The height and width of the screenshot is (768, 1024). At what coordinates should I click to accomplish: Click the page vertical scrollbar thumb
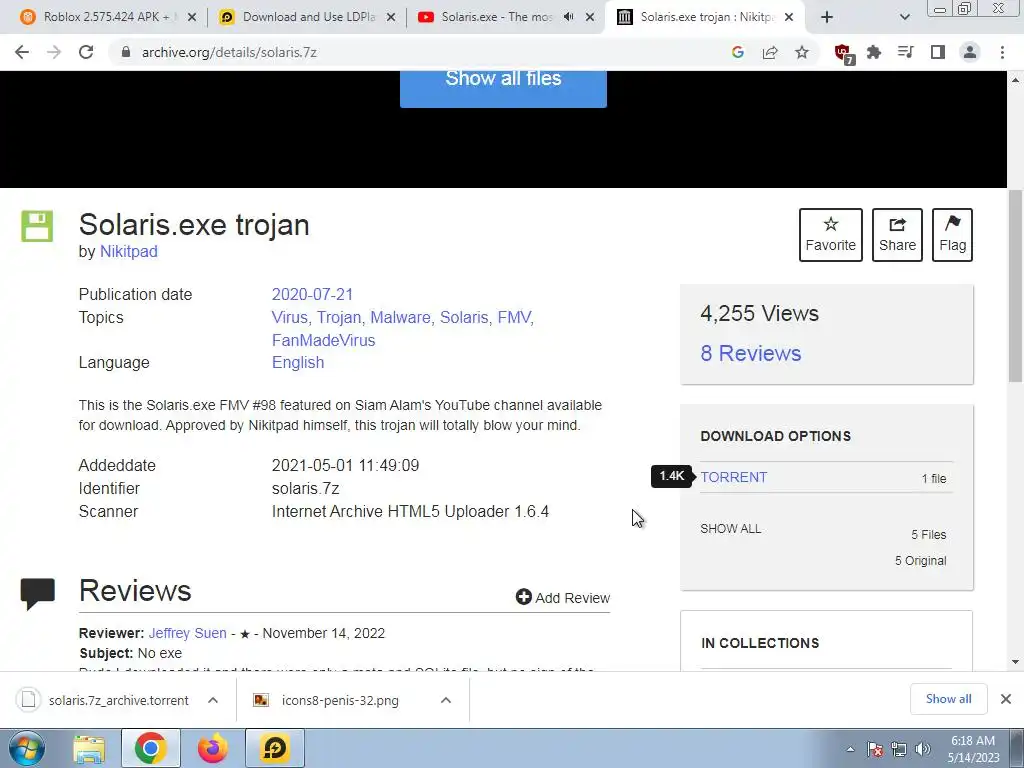[x=1015, y=286]
